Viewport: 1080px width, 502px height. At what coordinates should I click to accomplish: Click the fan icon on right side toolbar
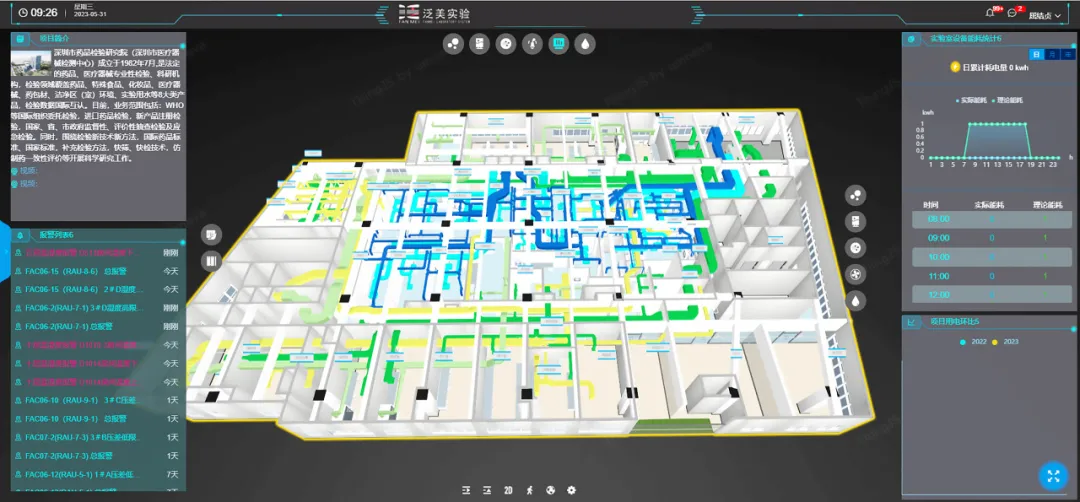click(x=856, y=274)
